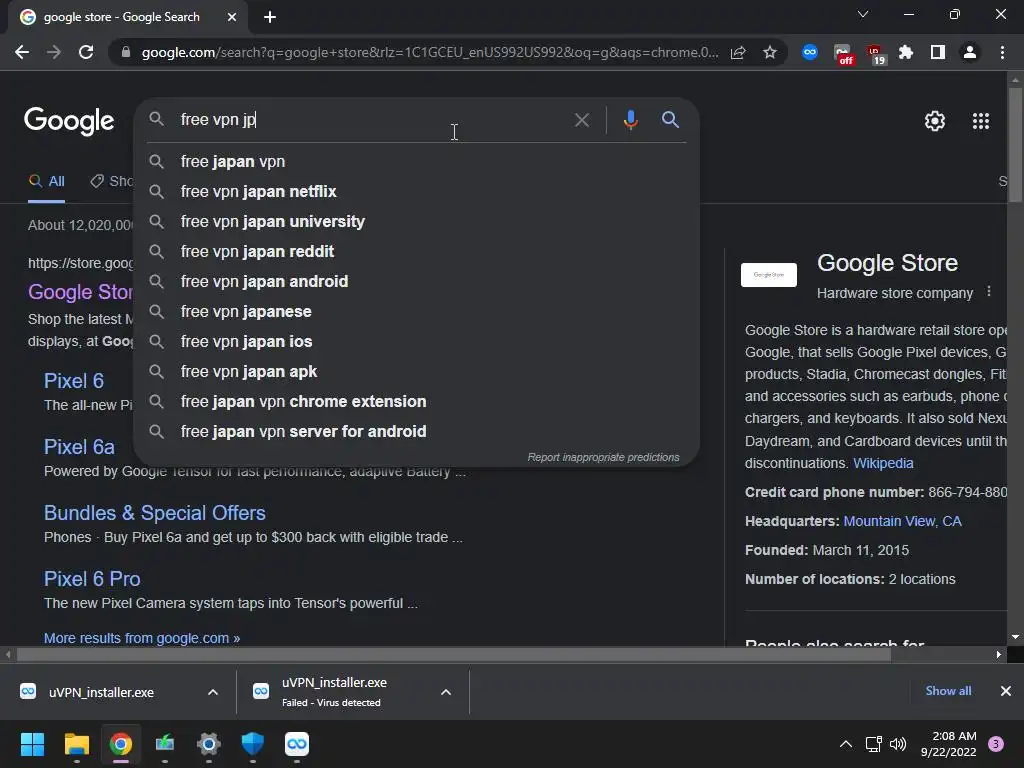Open the taskbar clock and date
Screen dimensions: 1024x768
coord(949,744)
